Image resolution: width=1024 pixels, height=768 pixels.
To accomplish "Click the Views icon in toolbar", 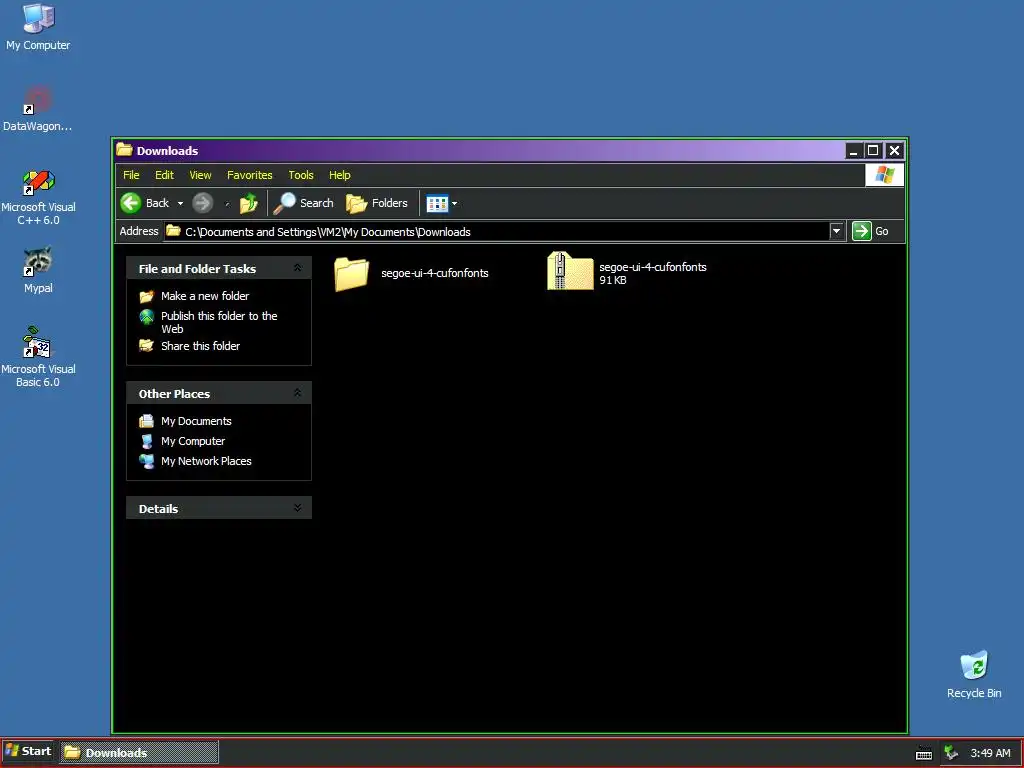I will (x=437, y=204).
